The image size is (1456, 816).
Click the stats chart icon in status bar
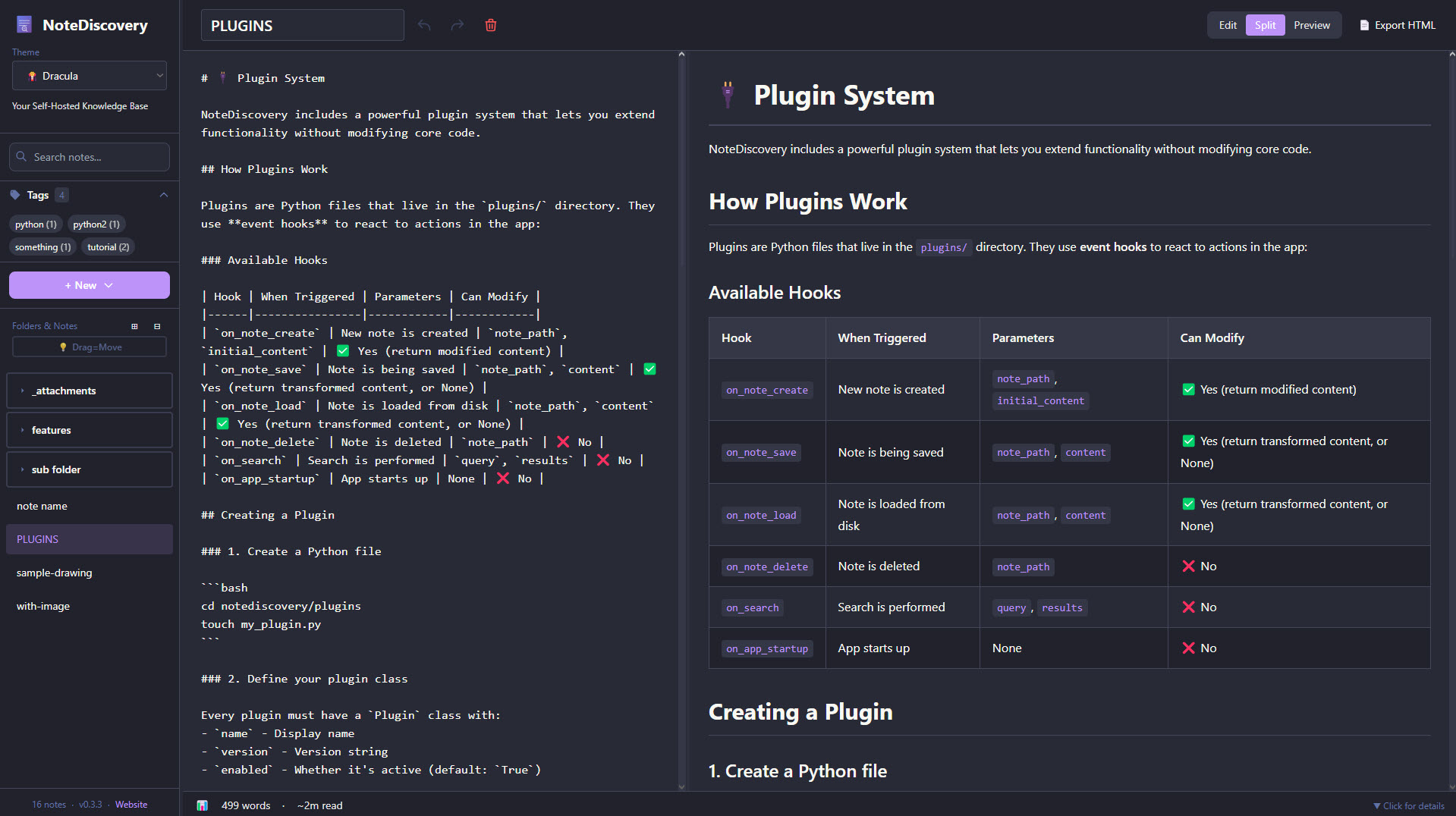pos(202,805)
